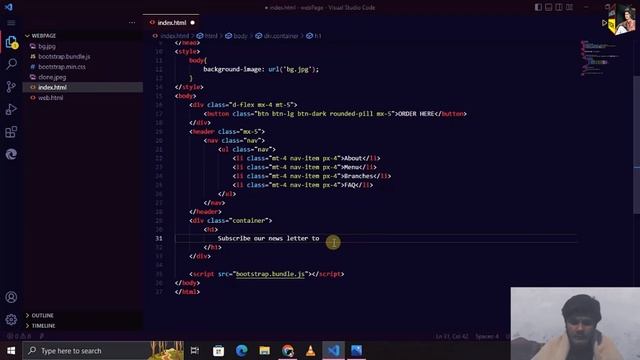Viewport: 640px width, 360px height.
Task: Click the div class="container" code line
Action: (231, 221)
